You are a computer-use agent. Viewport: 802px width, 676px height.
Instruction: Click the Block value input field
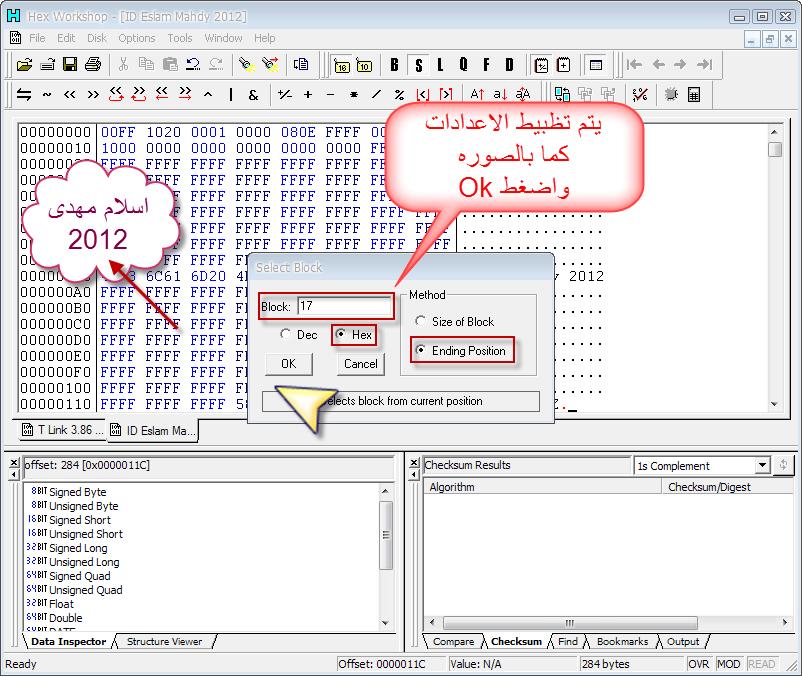pyautogui.click(x=344, y=306)
